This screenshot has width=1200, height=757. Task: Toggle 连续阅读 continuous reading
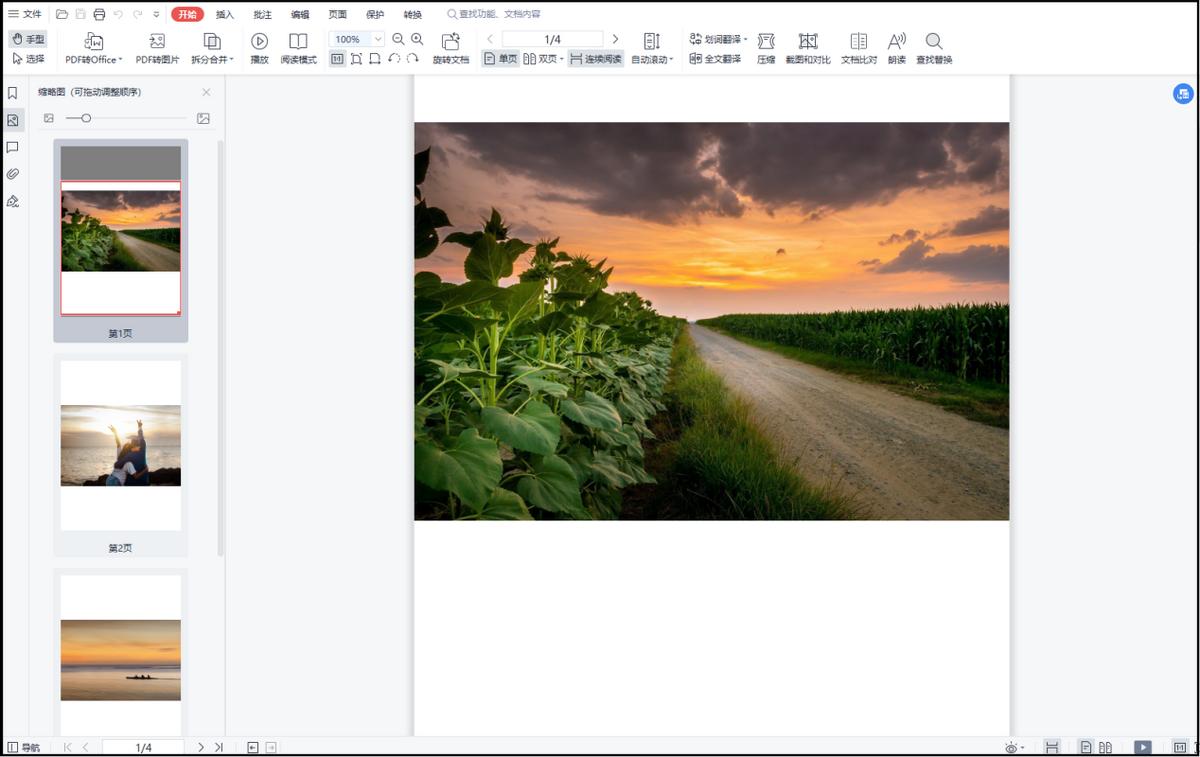597,59
